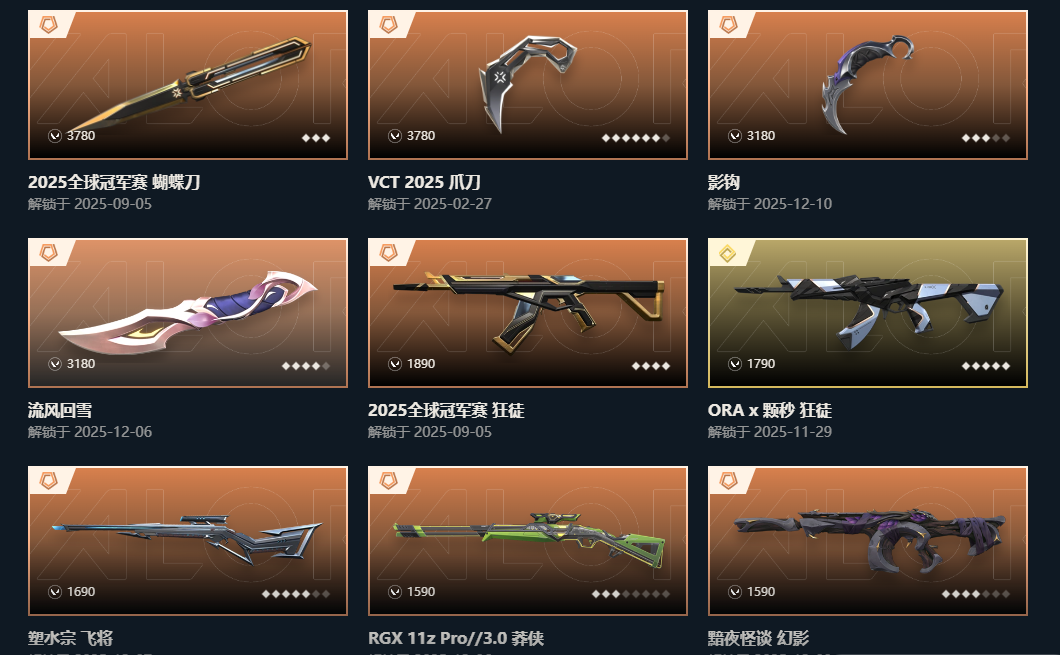
Task: Select the RGX 11z Pro 莽侠 card
Action: (x=528, y=541)
